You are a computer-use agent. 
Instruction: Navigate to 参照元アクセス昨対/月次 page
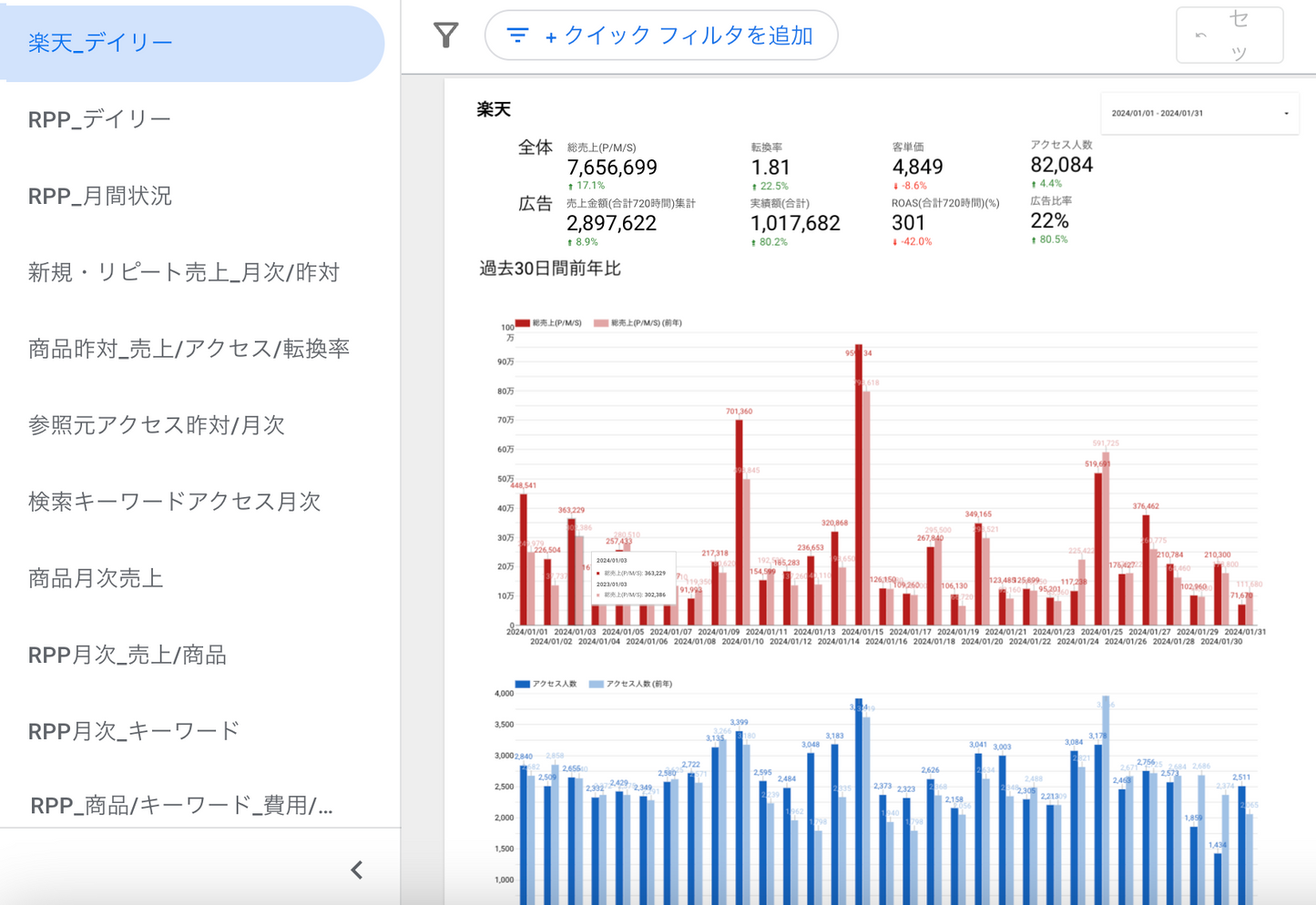coord(156,425)
